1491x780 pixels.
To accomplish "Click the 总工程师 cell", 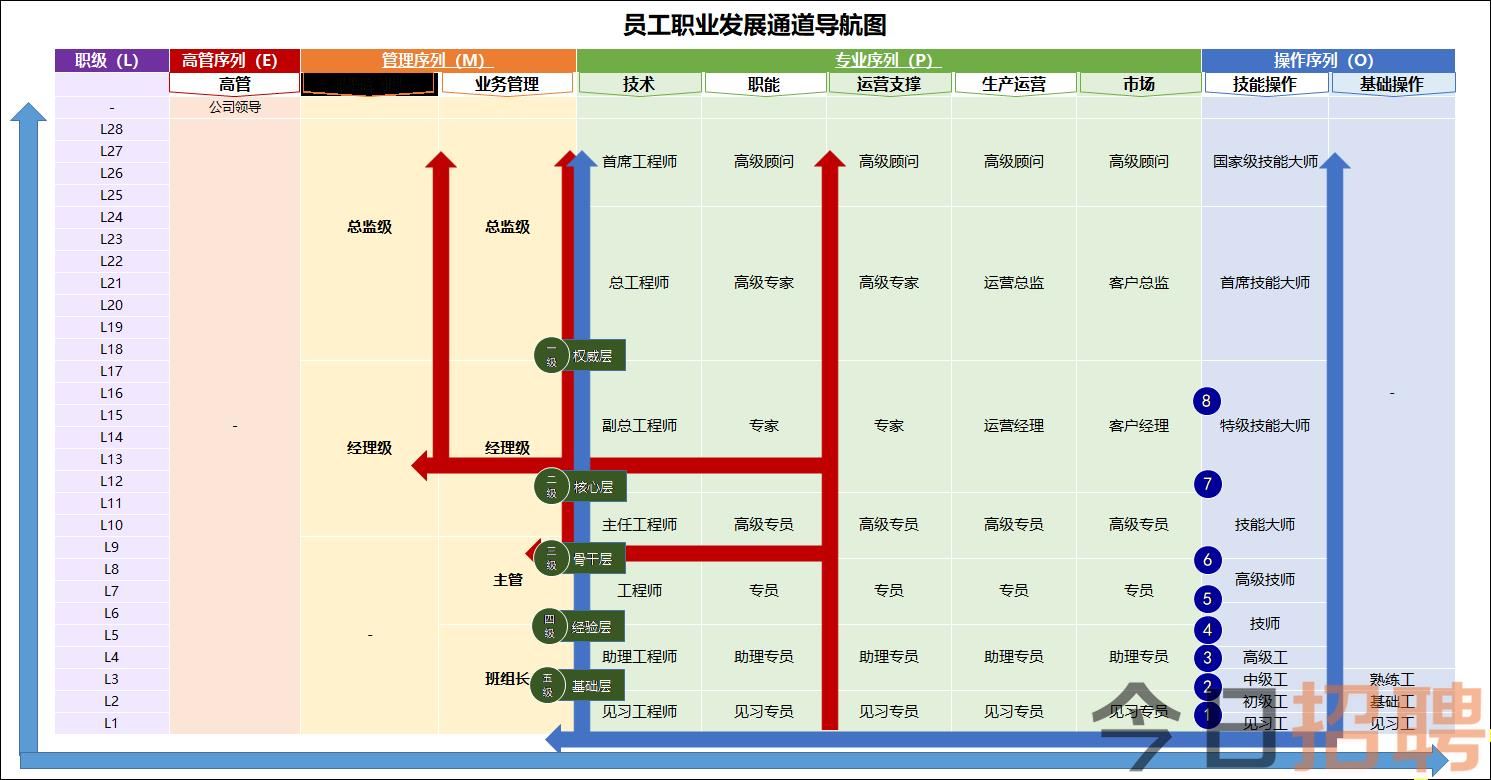I will (x=639, y=283).
